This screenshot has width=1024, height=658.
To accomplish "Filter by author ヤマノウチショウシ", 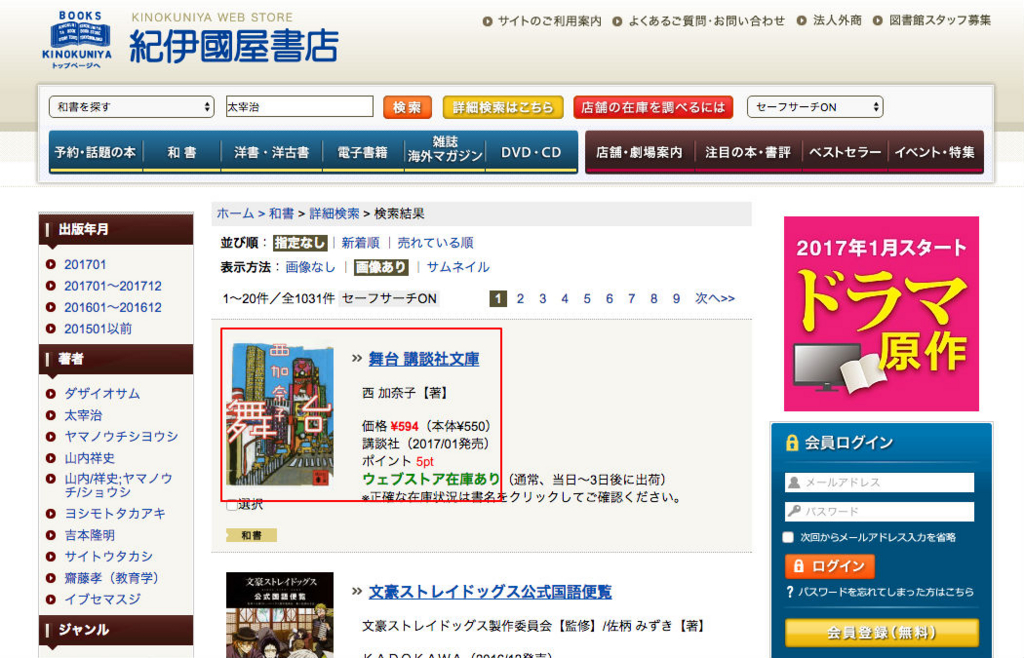I will pyautogui.click(x=121, y=436).
